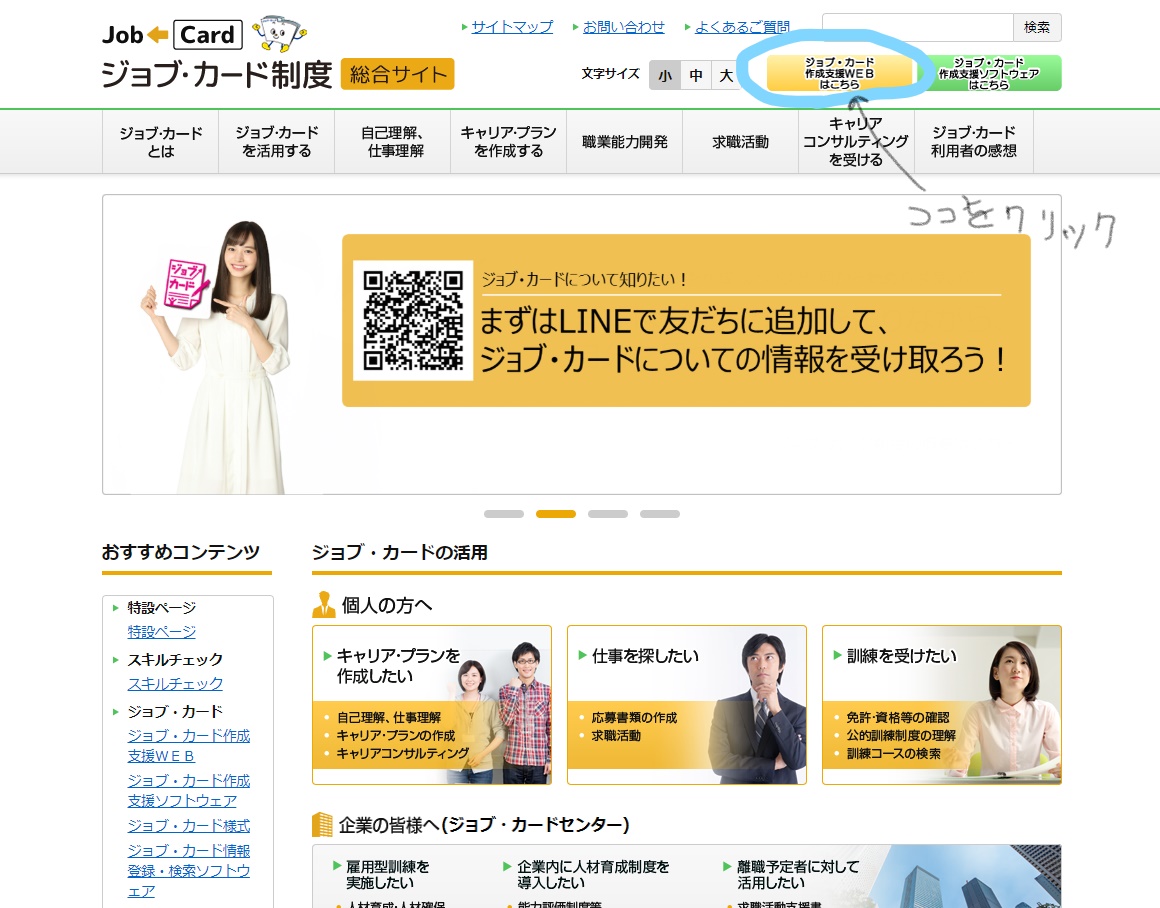
Task: Go to the first carousel slide indicator
Action: tap(504, 514)
